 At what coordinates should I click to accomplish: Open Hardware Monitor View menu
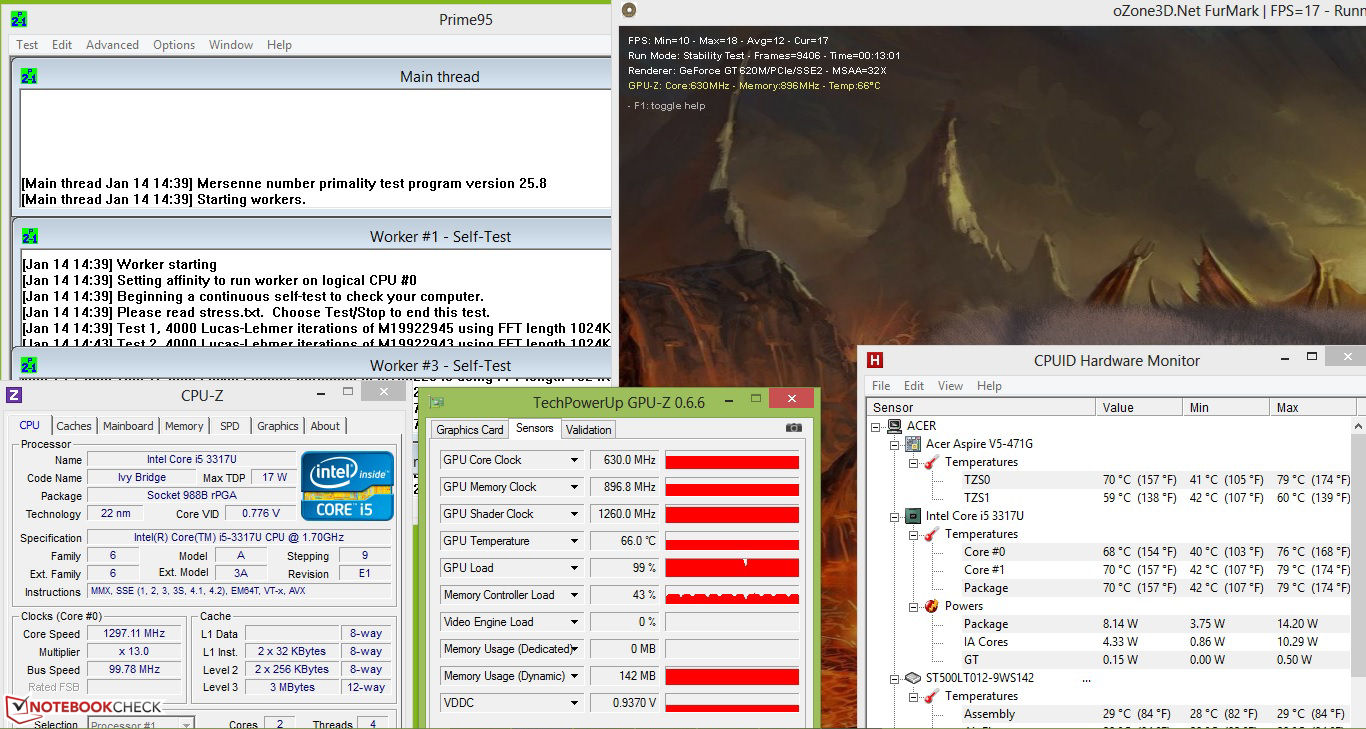950,386
